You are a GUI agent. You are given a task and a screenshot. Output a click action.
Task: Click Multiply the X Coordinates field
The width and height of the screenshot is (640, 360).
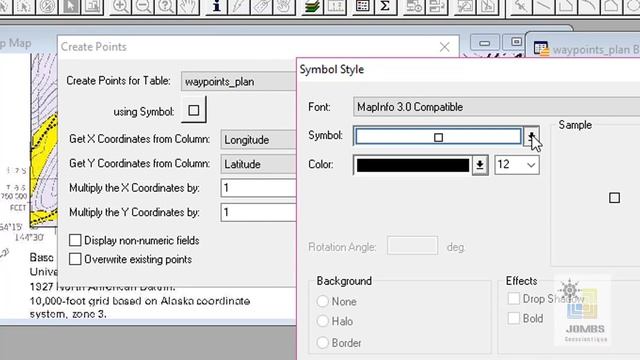pos(258,188)
